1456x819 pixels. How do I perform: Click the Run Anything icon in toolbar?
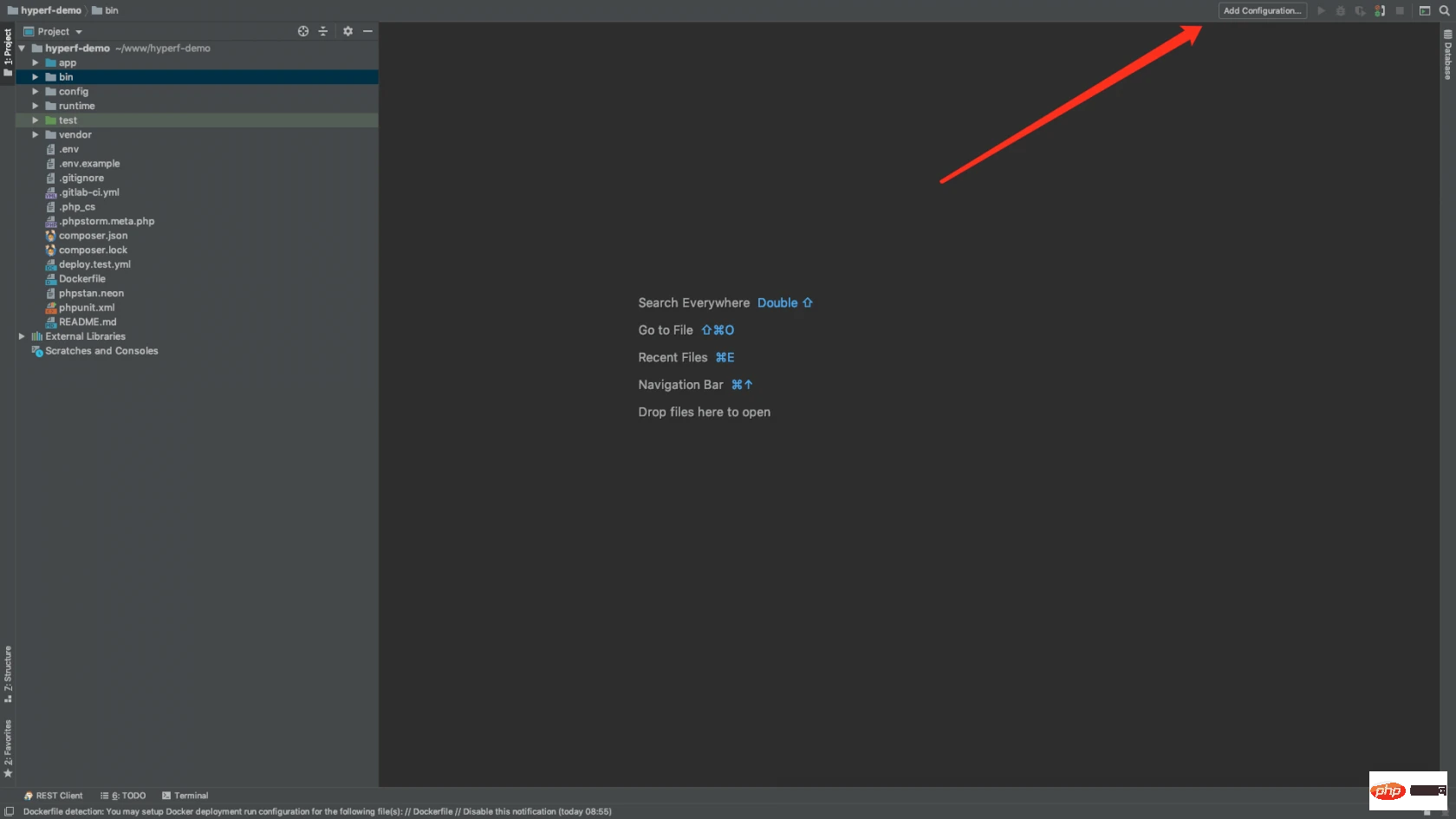tap(1424, 10)
